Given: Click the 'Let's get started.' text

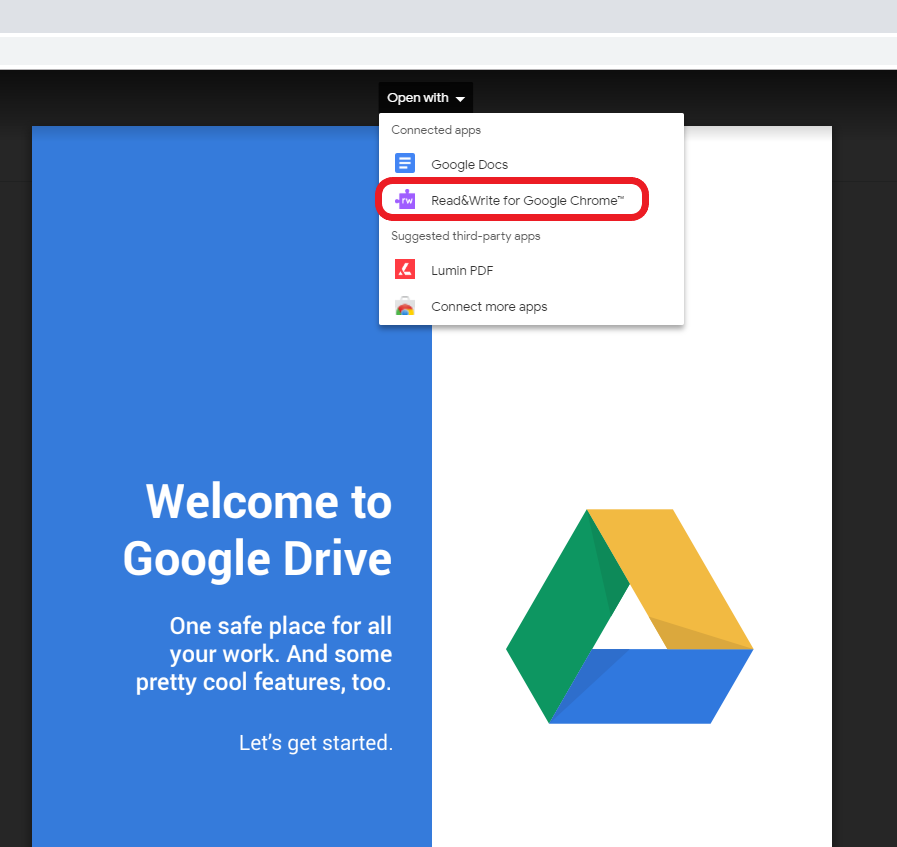Looking at the screenshot, I should coord(316,743).
